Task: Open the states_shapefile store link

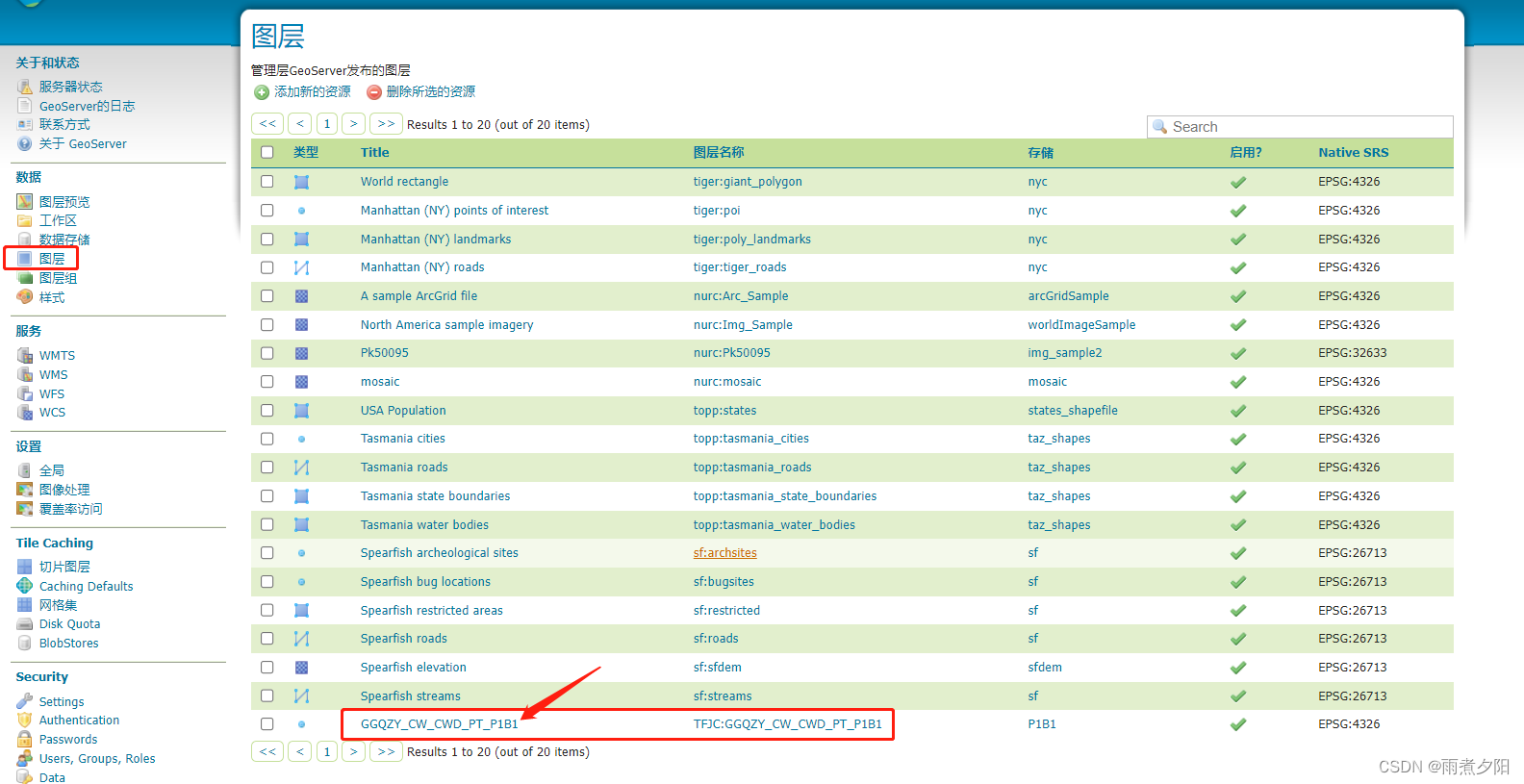Action: tap(1073, 411)
